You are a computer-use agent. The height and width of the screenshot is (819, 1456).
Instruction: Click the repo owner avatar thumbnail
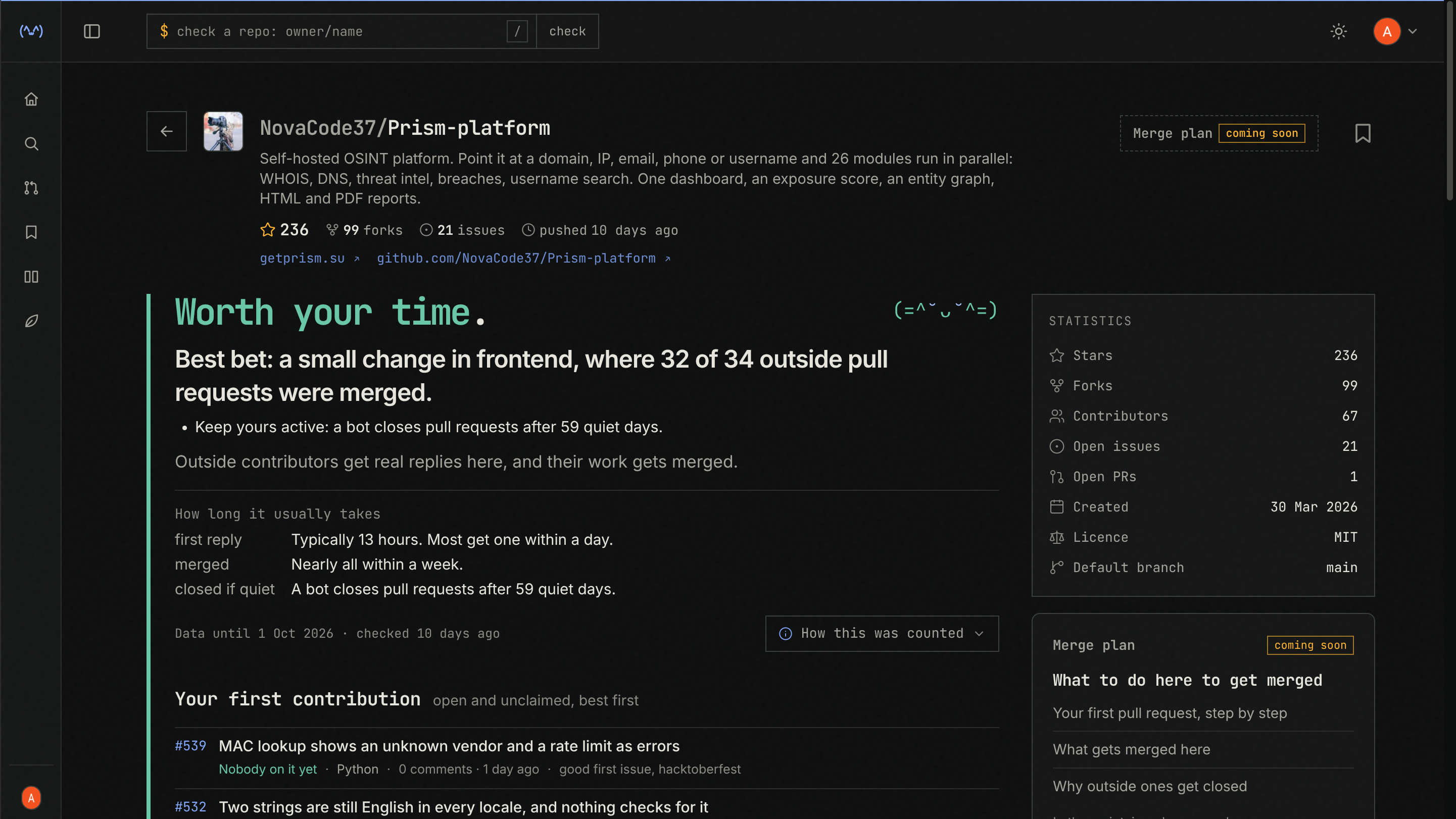point(223,131)
